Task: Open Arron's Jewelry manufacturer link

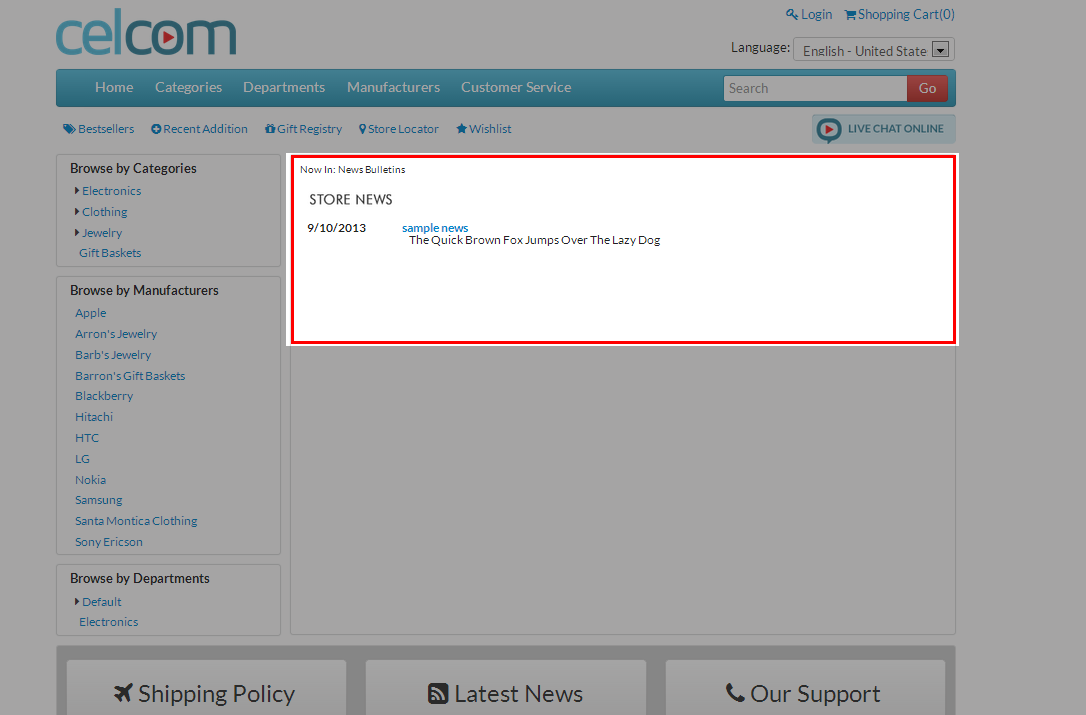Action: pyautogui.click(x=116, y=334)
